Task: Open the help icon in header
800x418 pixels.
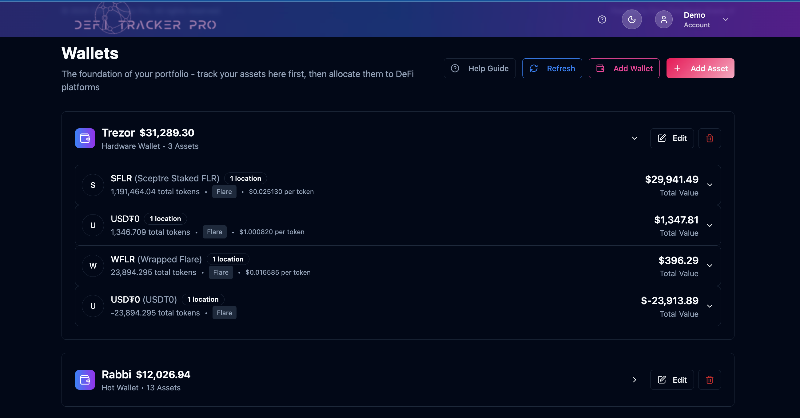Action: (x=602, y=19)
